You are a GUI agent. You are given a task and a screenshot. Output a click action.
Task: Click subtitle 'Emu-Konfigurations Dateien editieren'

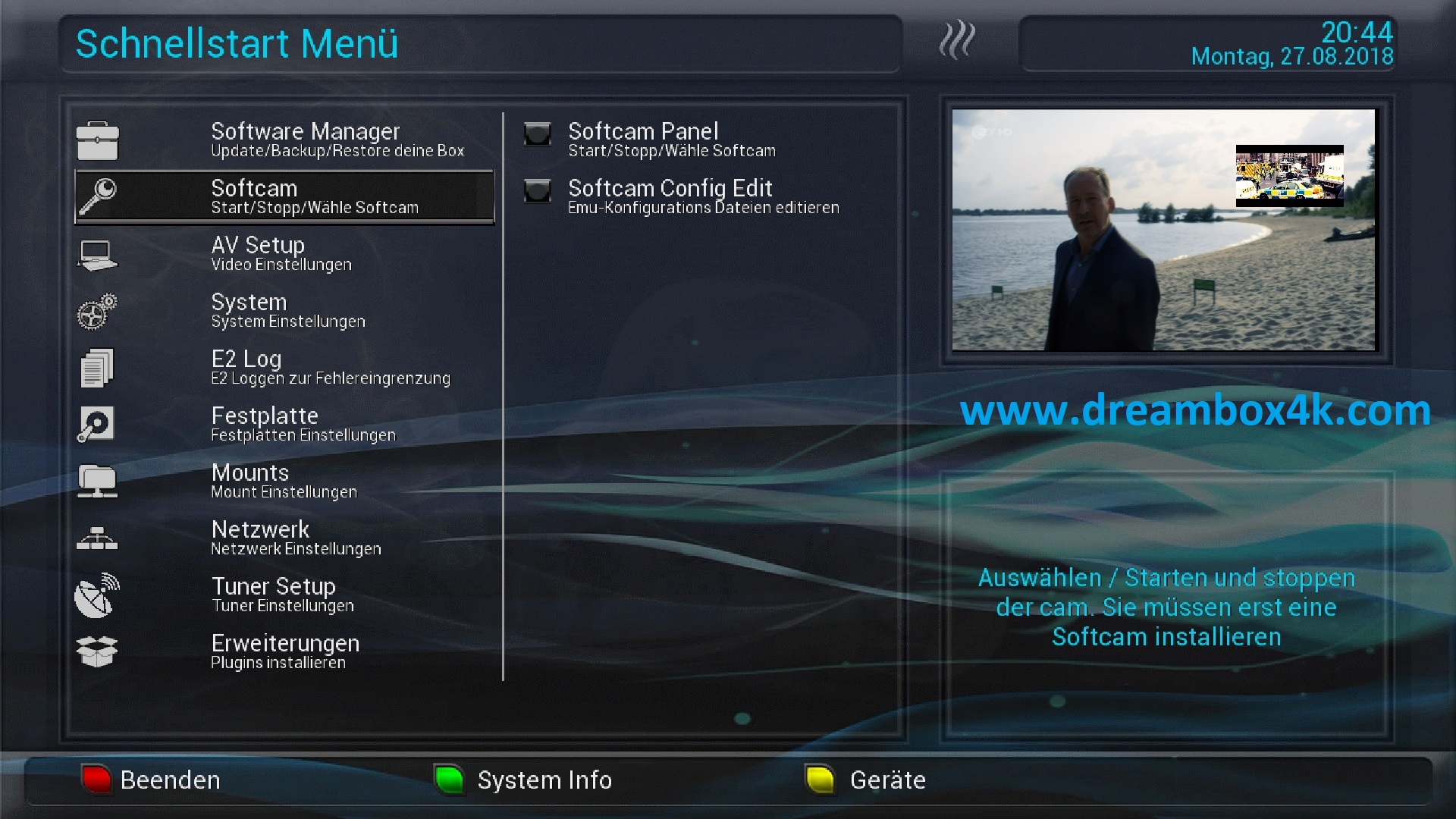tap(704, 208)
